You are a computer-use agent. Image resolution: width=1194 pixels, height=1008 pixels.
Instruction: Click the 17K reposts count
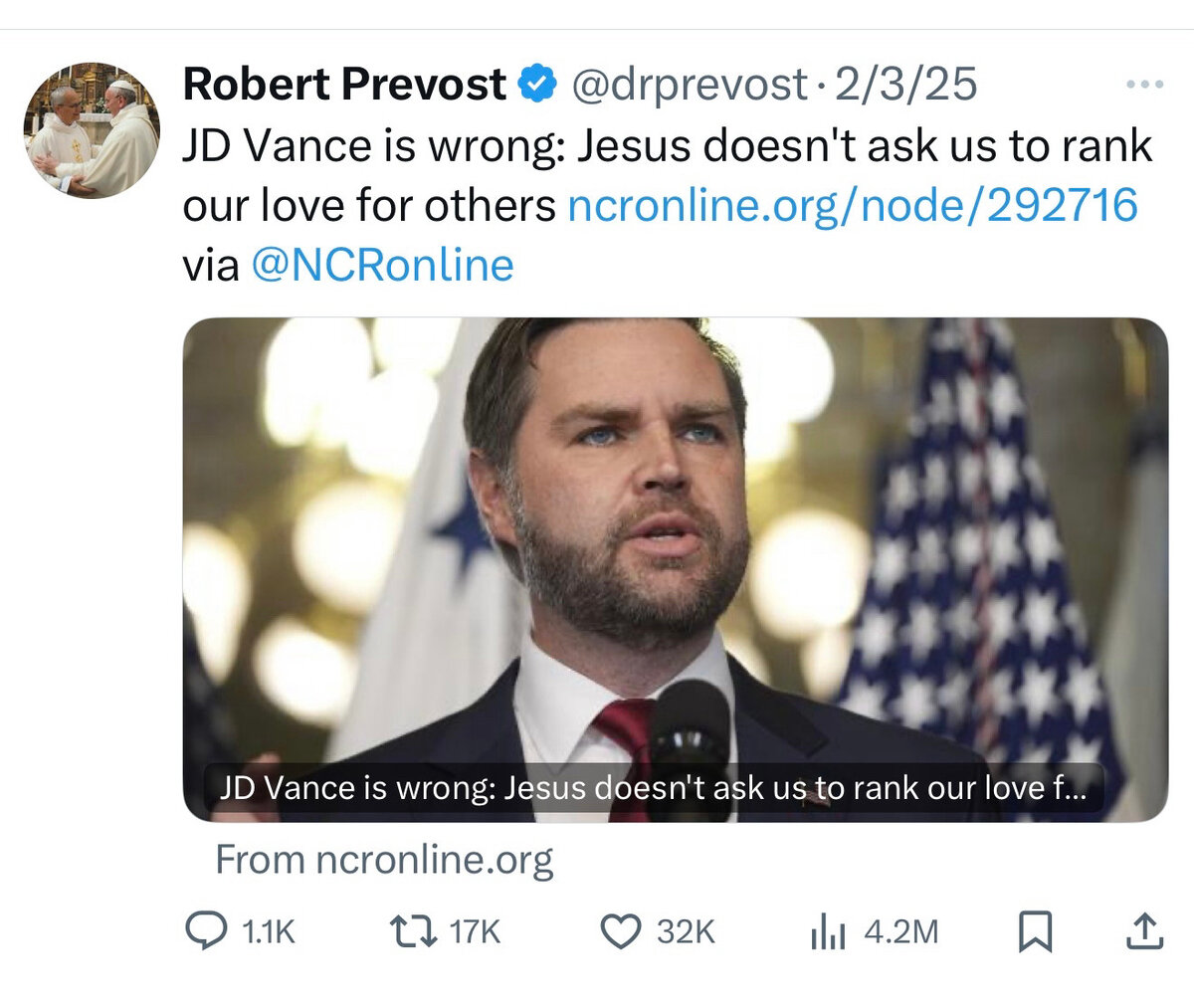tap(475, 932)
